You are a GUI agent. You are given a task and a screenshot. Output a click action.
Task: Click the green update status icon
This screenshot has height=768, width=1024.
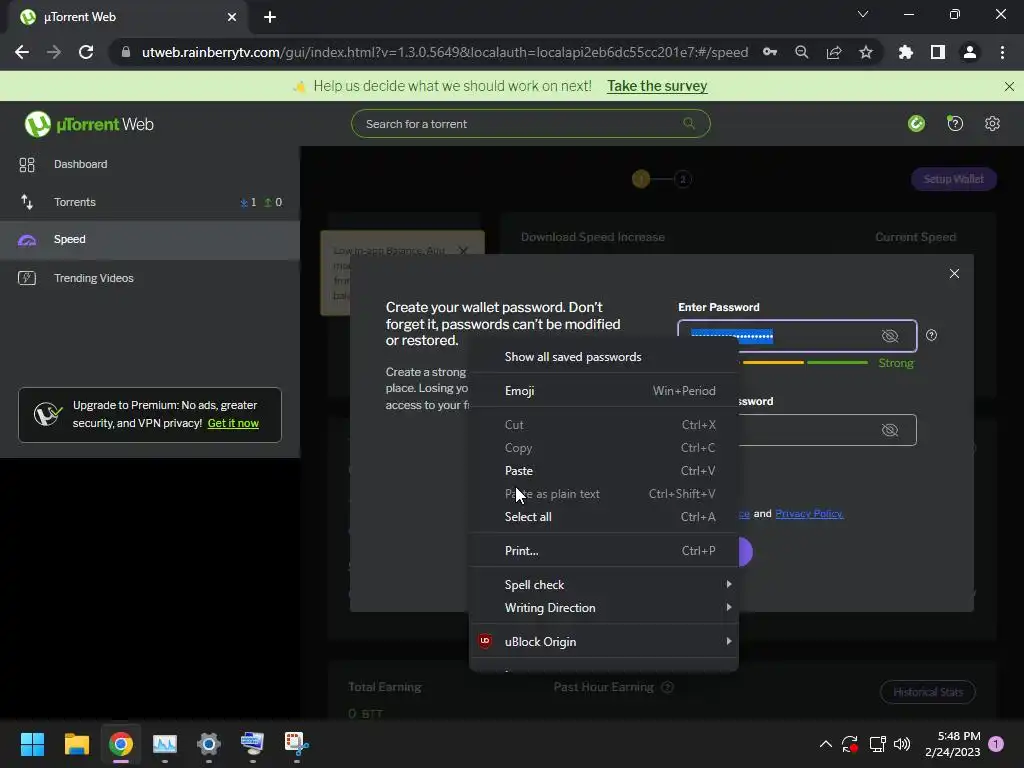(916, 123)
